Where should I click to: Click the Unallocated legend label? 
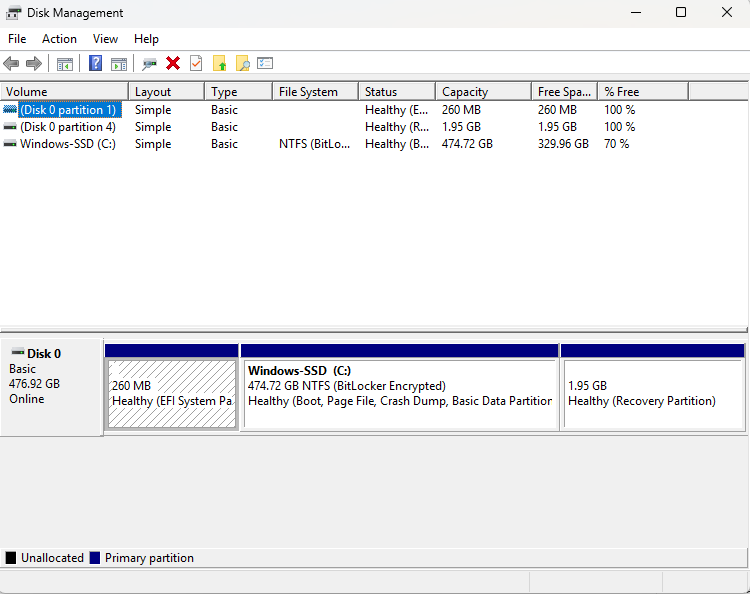[x=52, y=558]
